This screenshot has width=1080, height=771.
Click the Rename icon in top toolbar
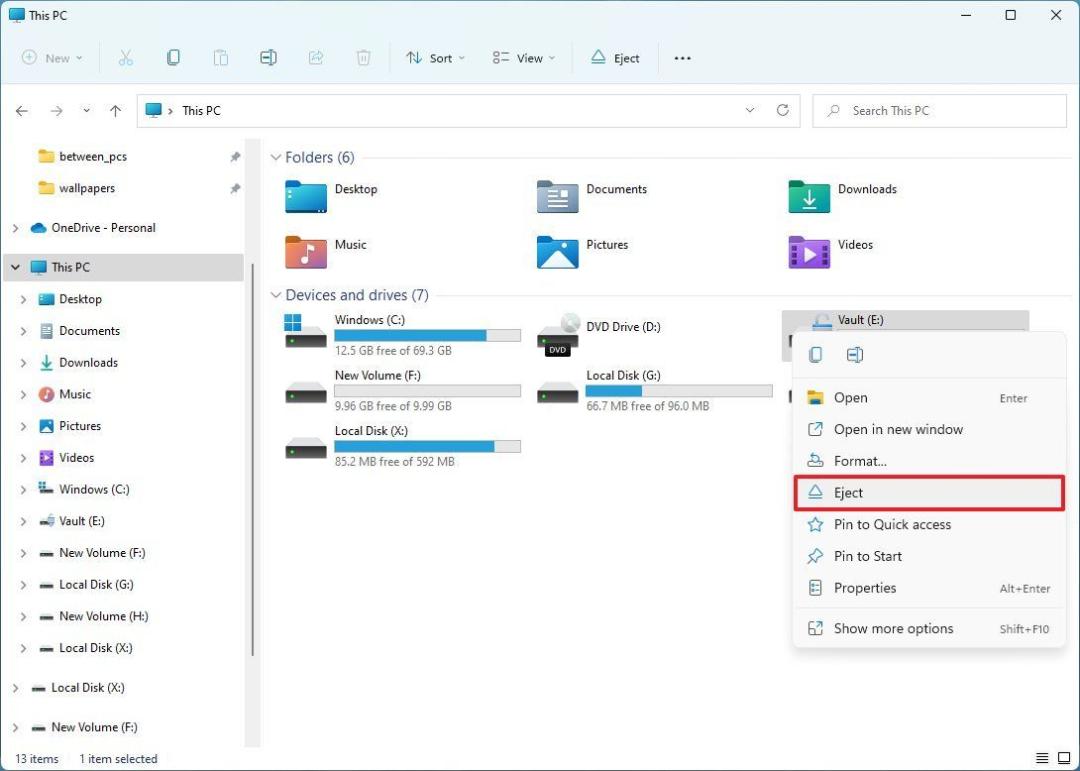click(268, 58)
